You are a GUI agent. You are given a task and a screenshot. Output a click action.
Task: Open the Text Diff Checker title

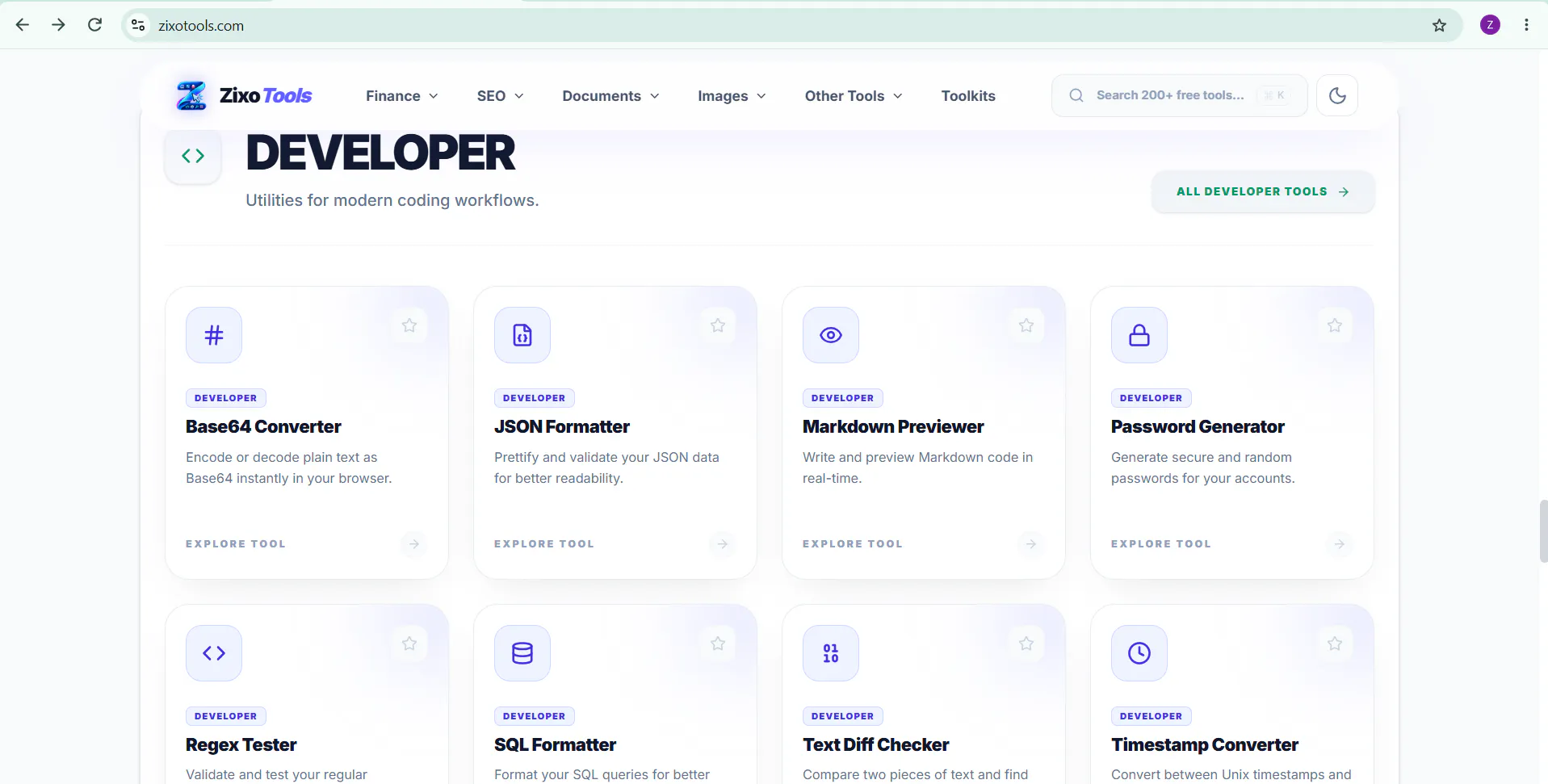point(876,744)
